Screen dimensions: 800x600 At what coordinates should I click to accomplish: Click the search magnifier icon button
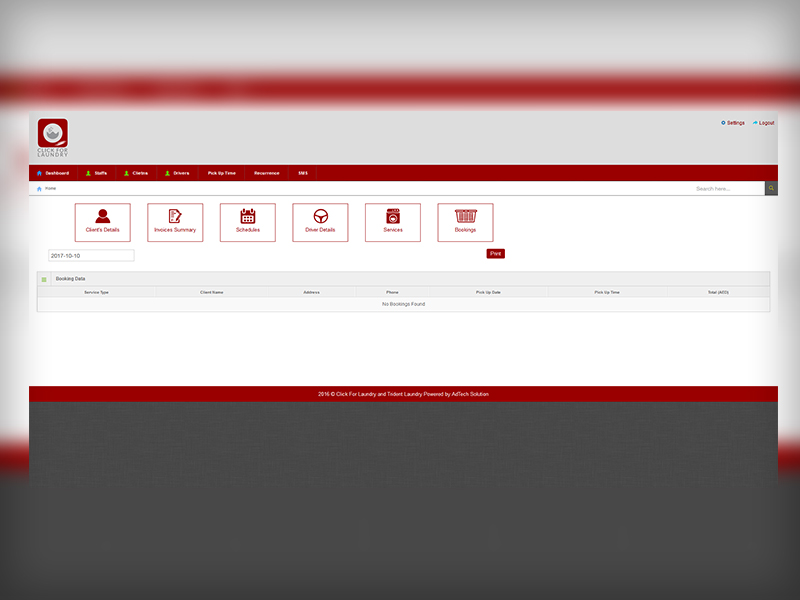pos(771,188)
